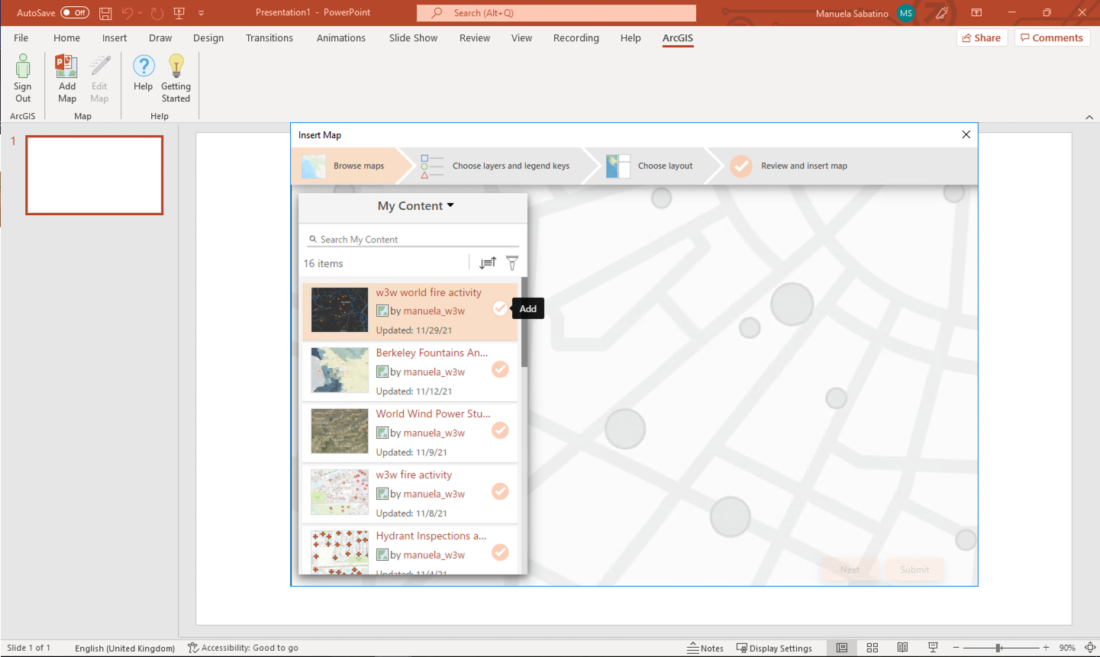Open the Recording tab
The image size is (1100, 657).
click(x=576, y=38)
